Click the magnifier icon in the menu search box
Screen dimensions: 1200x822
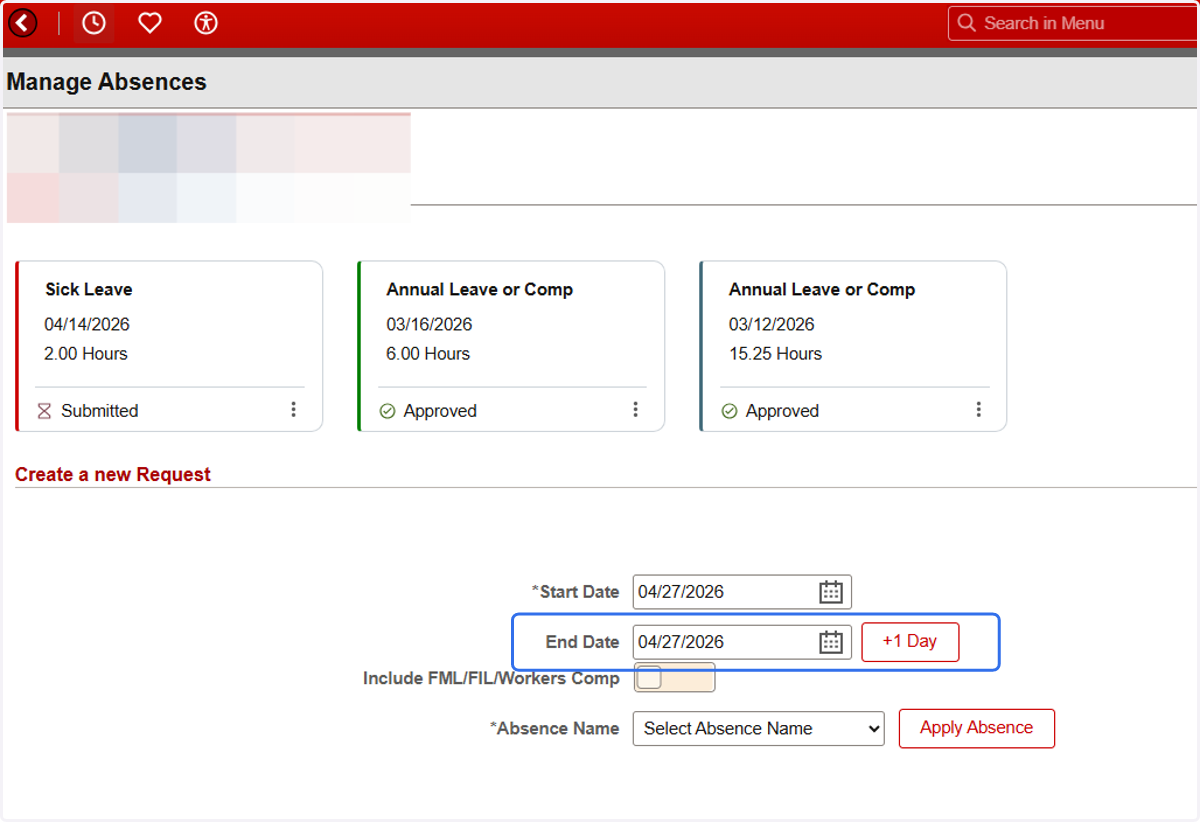pos(966,23)
